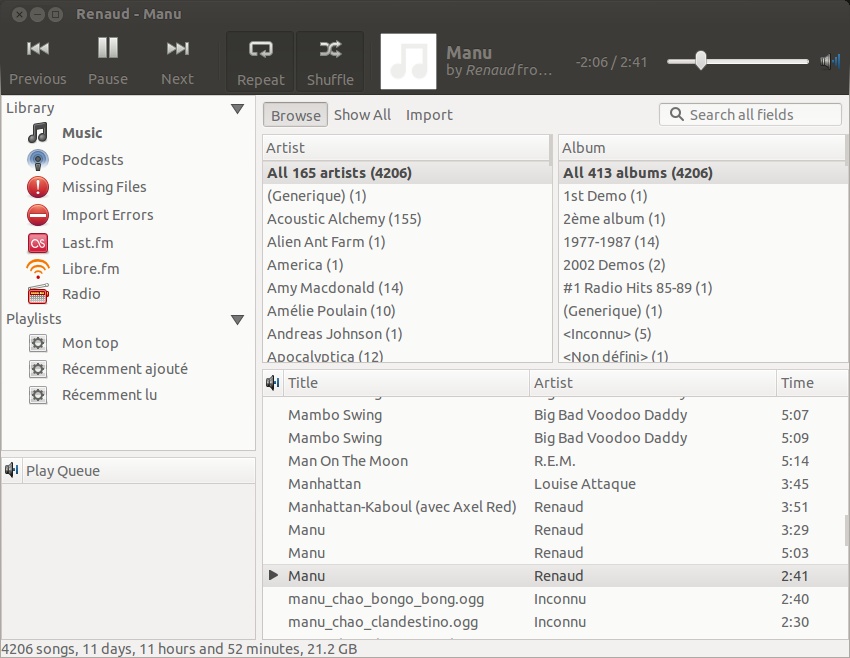Select the Manu track lasting 5:03
The width and height of the screenshot is (850, 658).
554,553
